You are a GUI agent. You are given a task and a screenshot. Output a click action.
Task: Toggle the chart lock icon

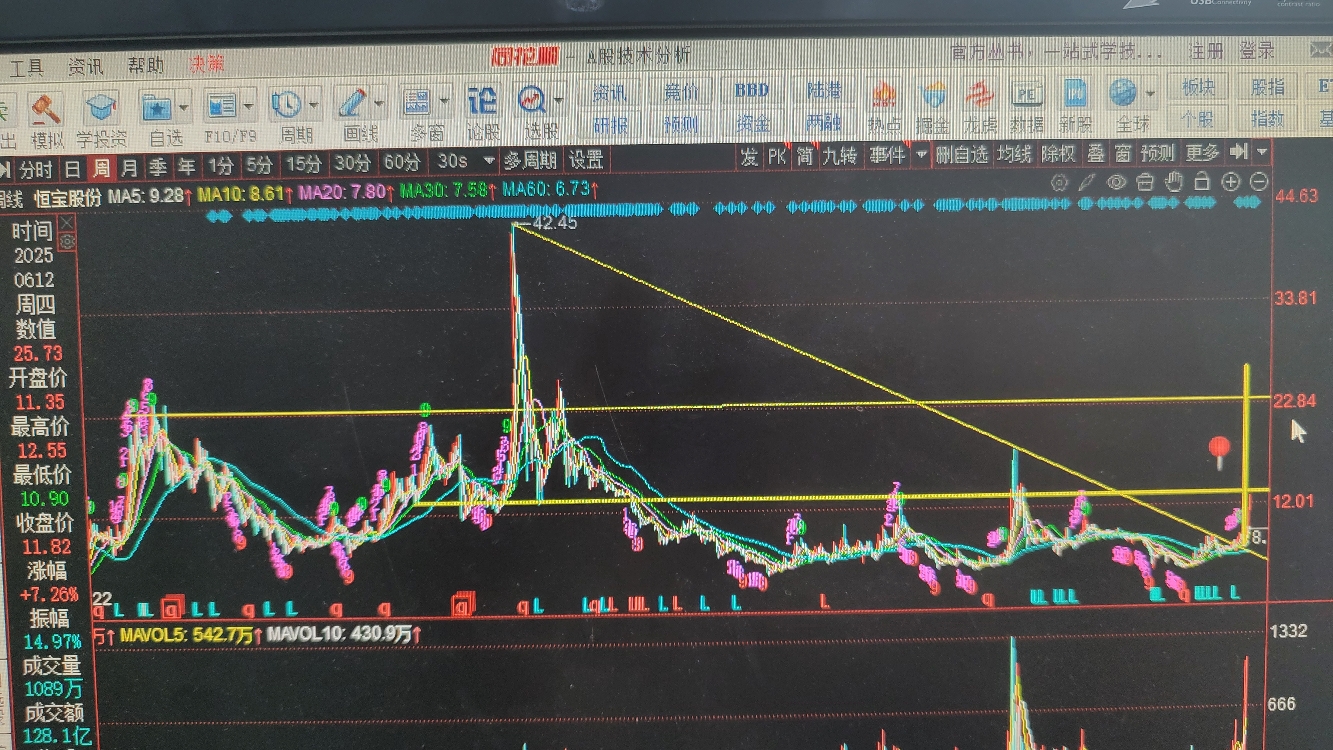click(1203, 182)
